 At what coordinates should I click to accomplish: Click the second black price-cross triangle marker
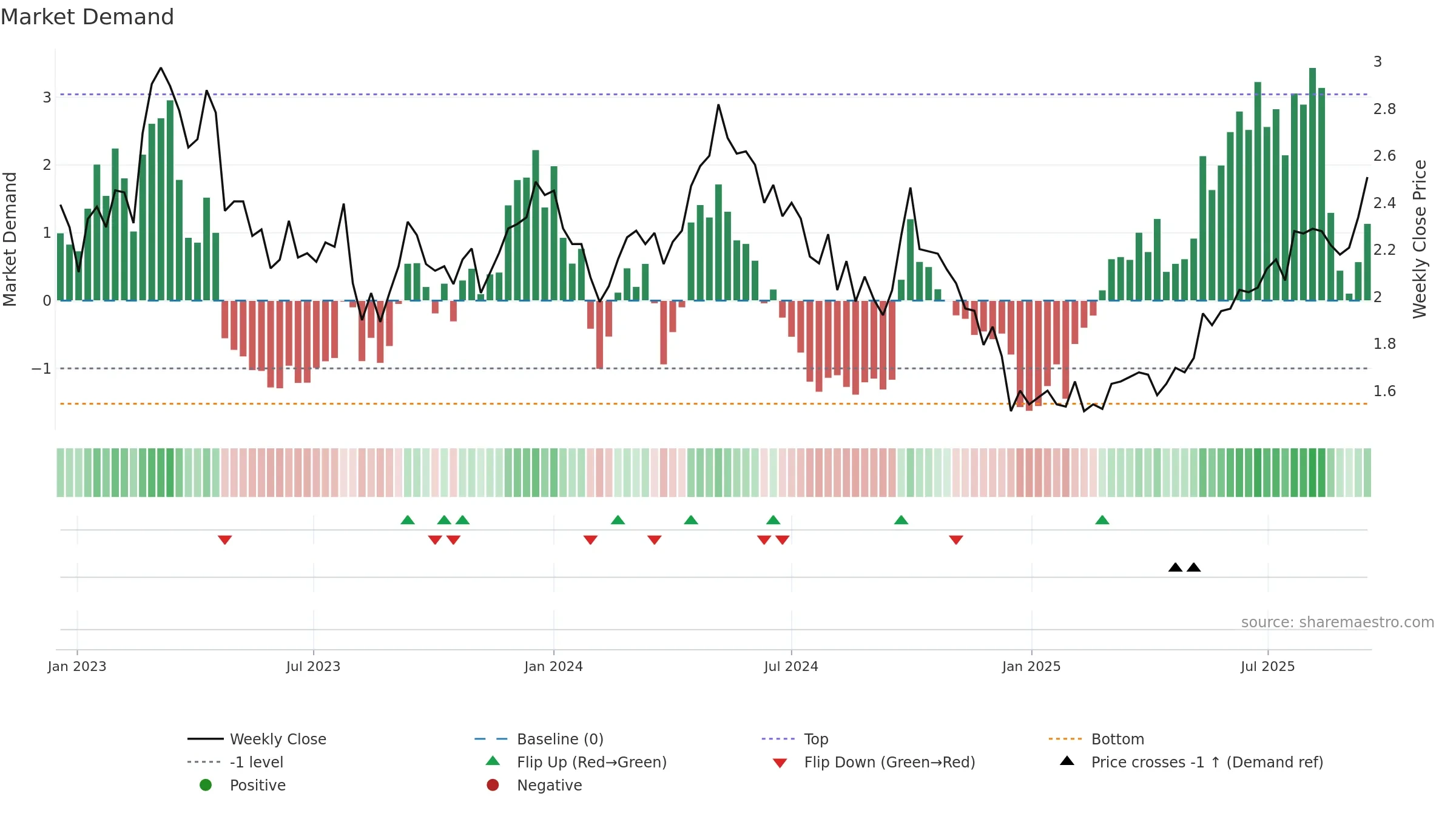(1194, 567)
